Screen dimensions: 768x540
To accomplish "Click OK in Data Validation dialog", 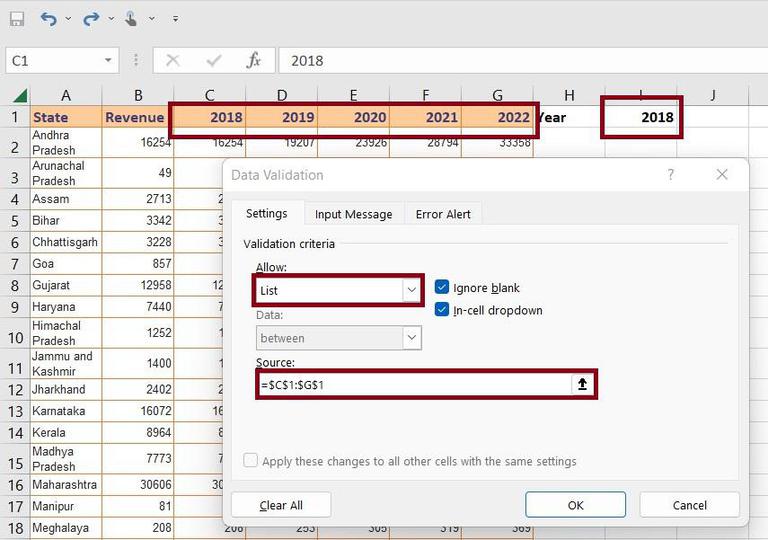I will 576,505.
